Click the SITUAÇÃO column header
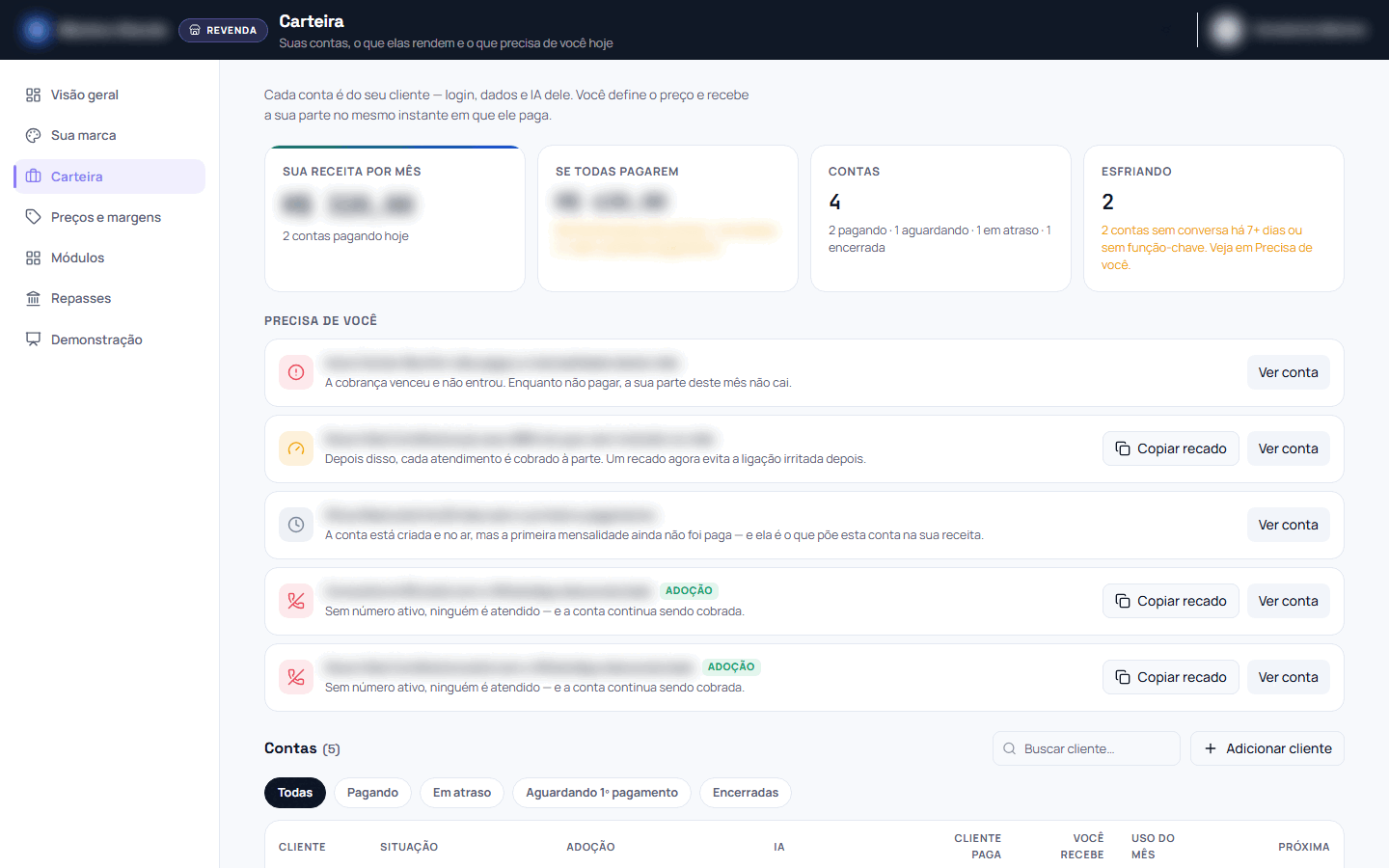The height and width of the screenshot is (868, 1389). pyautogui.click(x=409, y=847)
